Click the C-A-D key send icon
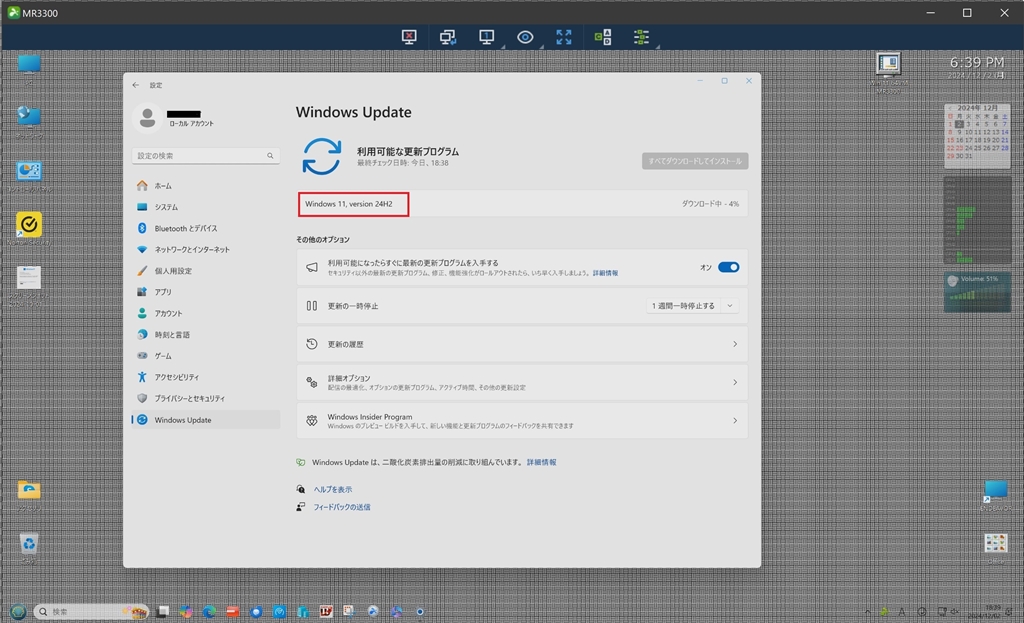1024x623 pixels. pos(603,37)
